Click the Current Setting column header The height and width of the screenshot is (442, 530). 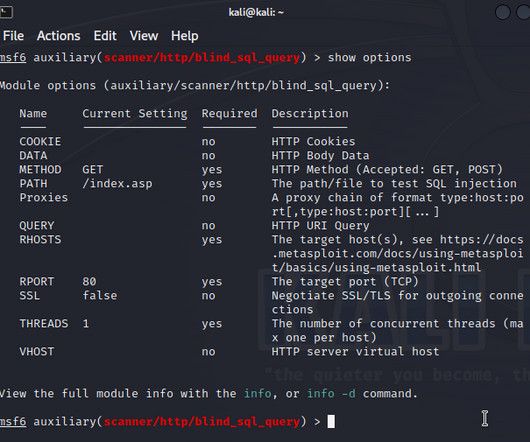pos(135,114)
